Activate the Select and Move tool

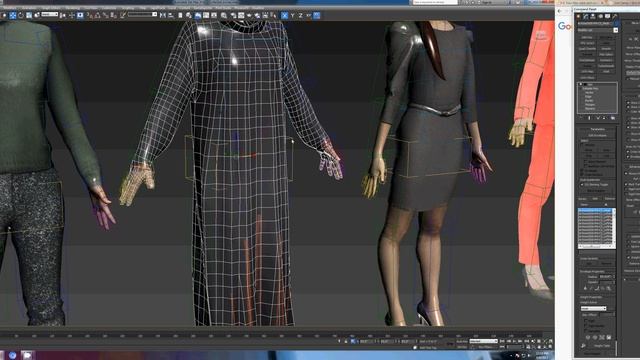tap(13, 16)
